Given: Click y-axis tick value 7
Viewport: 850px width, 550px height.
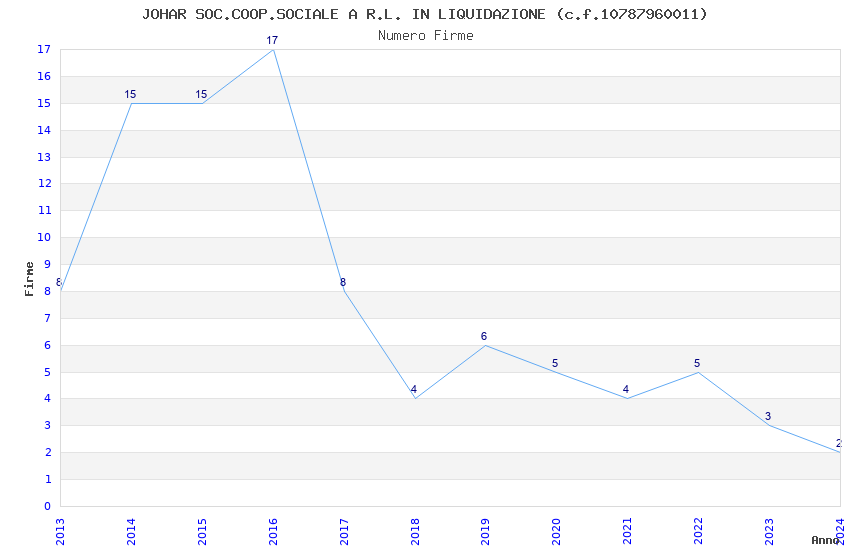Looking at the screenshot, I should [x=48, y=318].
